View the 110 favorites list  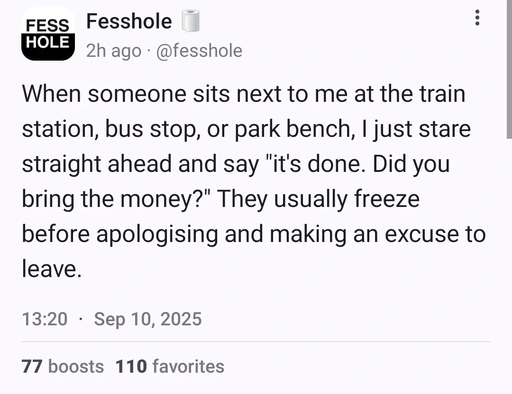[170, 366]
